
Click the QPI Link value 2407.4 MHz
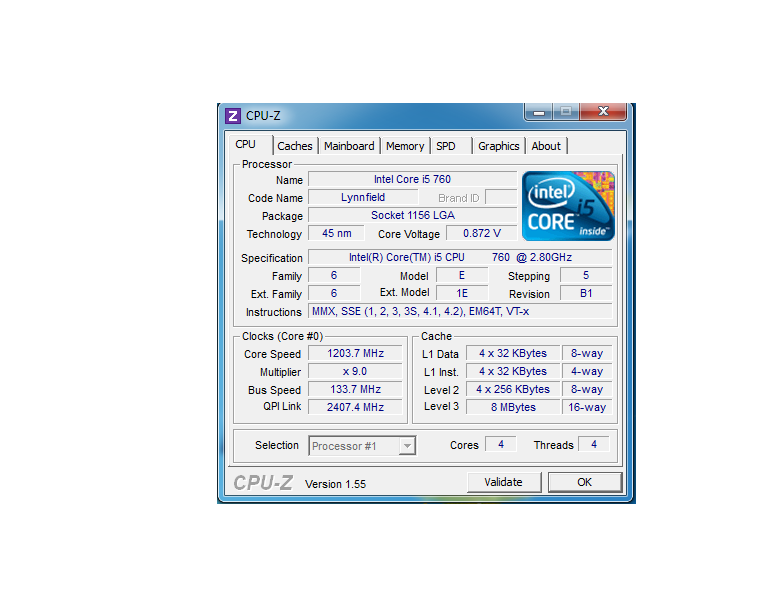[x=355, y=407]
